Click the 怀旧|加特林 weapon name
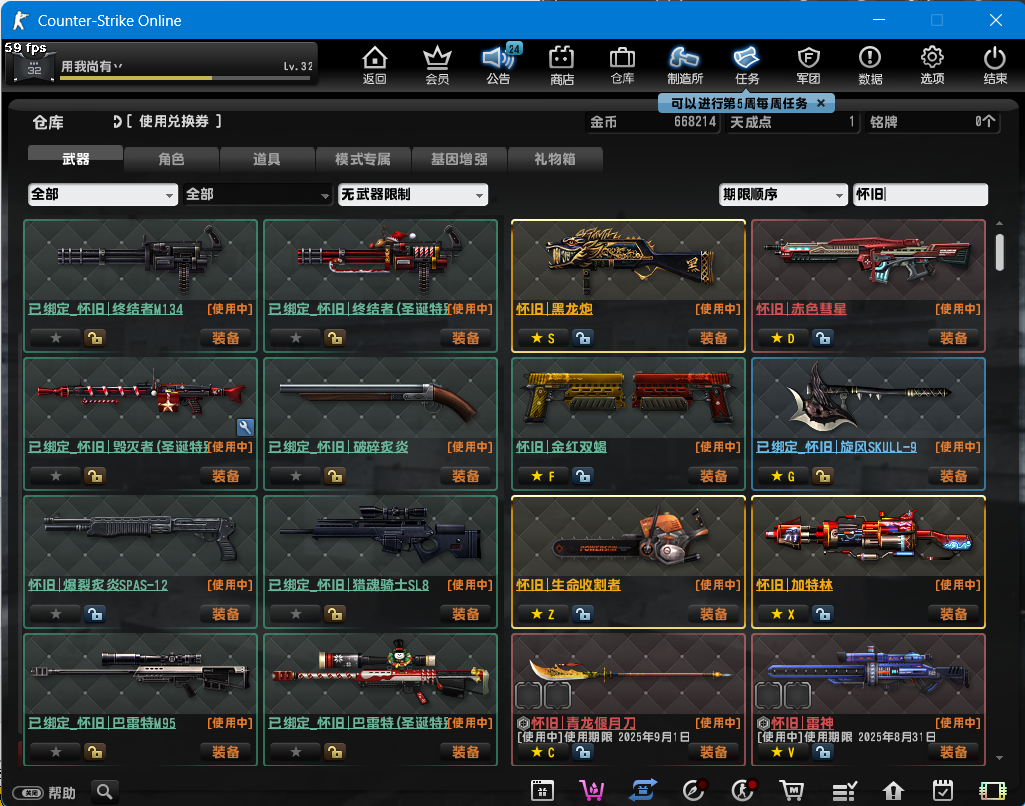1025x806 pixels. [x=794, y=584]
